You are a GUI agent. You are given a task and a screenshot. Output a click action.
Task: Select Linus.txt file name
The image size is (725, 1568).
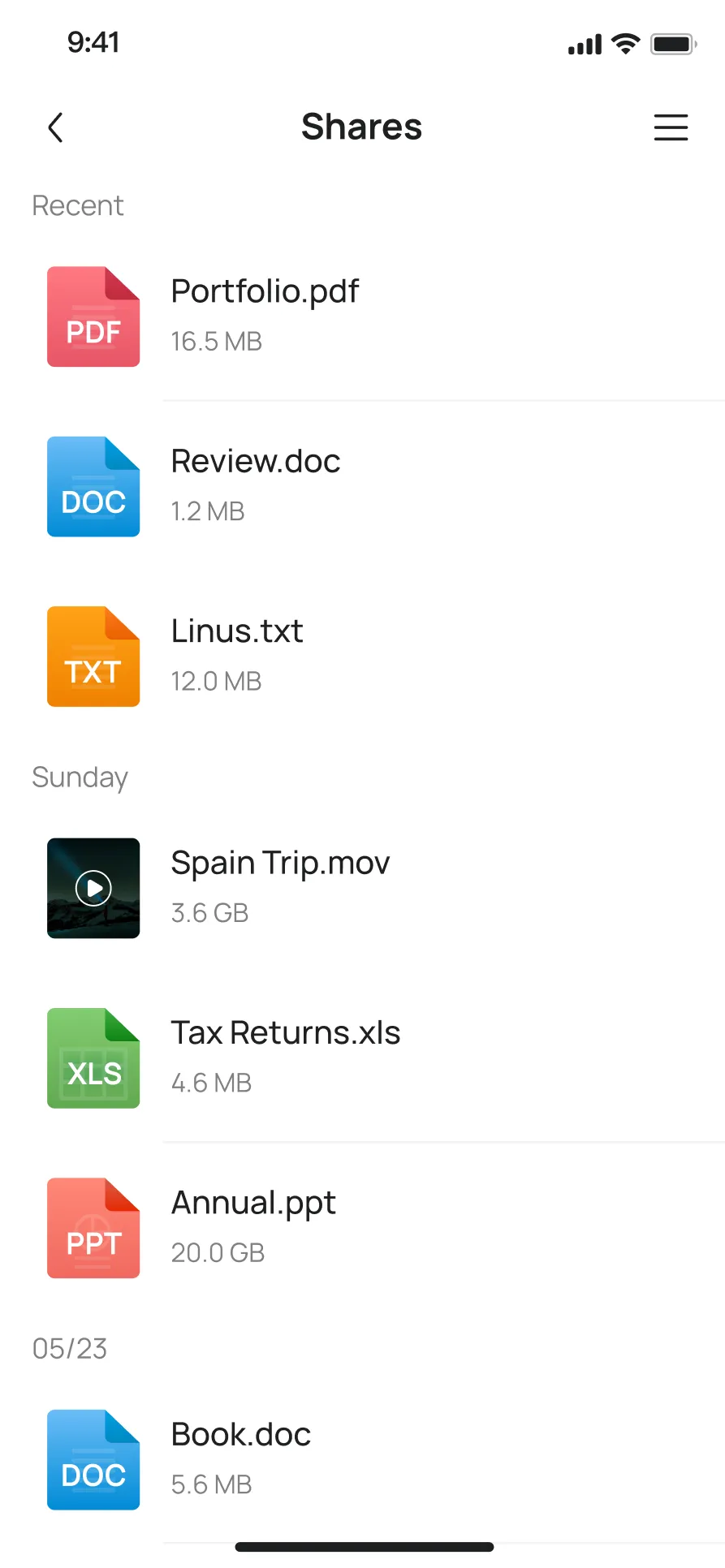pyautogui.click(x=237, y=631)
